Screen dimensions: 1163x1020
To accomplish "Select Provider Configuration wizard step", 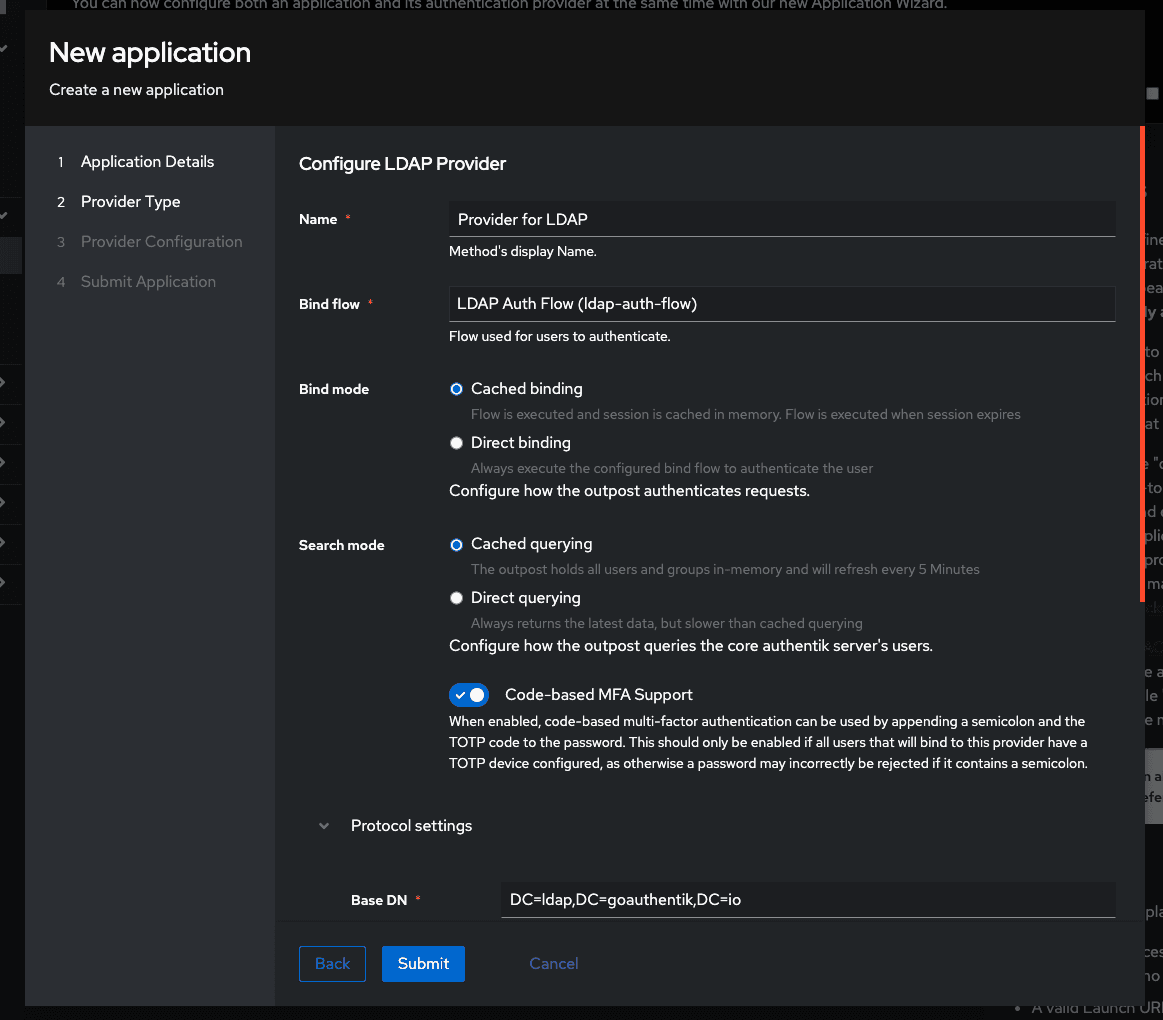I will pos(161,242).
